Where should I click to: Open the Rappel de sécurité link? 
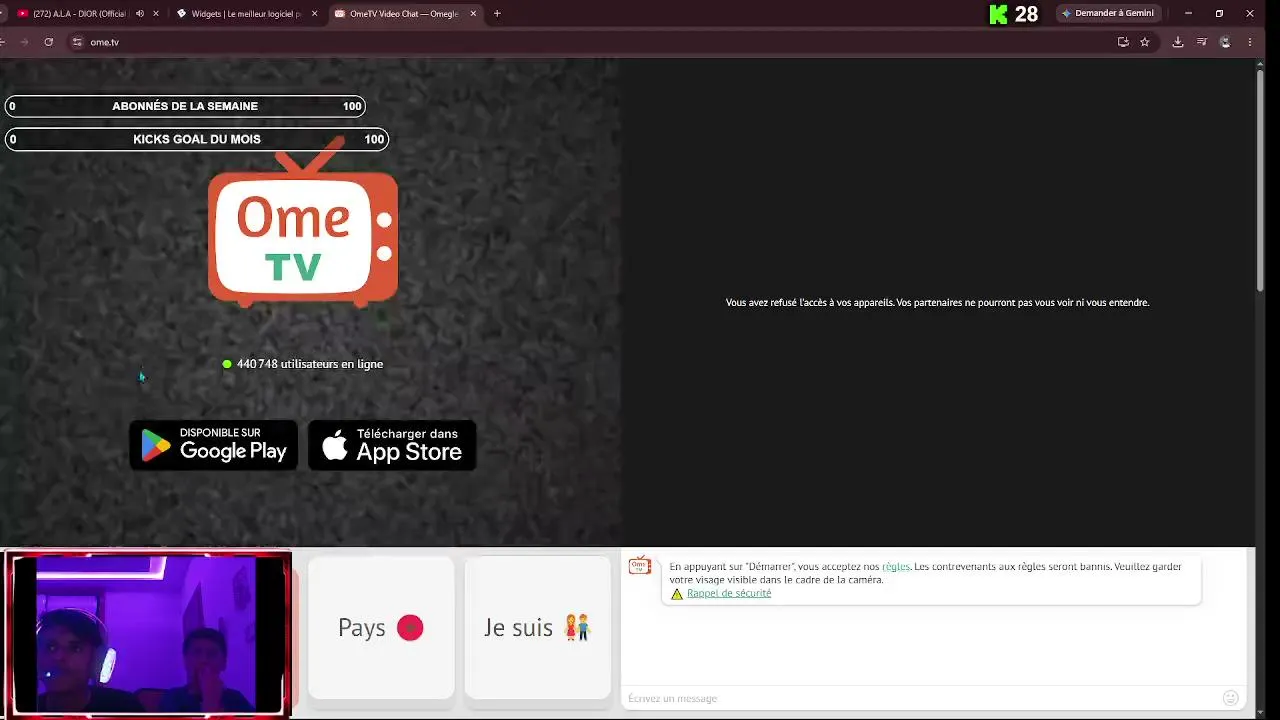click(729, 593)
